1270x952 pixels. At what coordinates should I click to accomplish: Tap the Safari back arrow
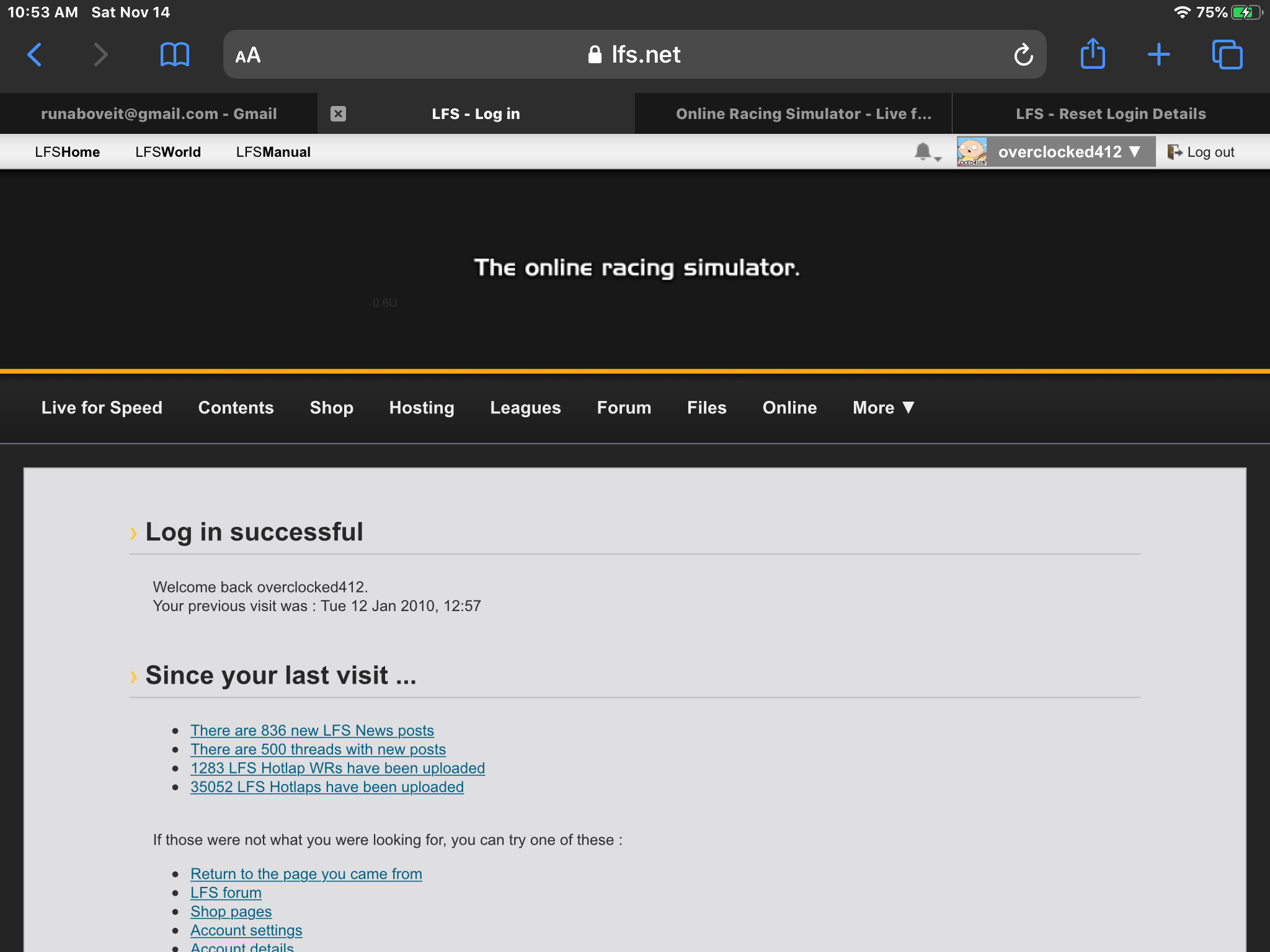click(x=35, y=55)
